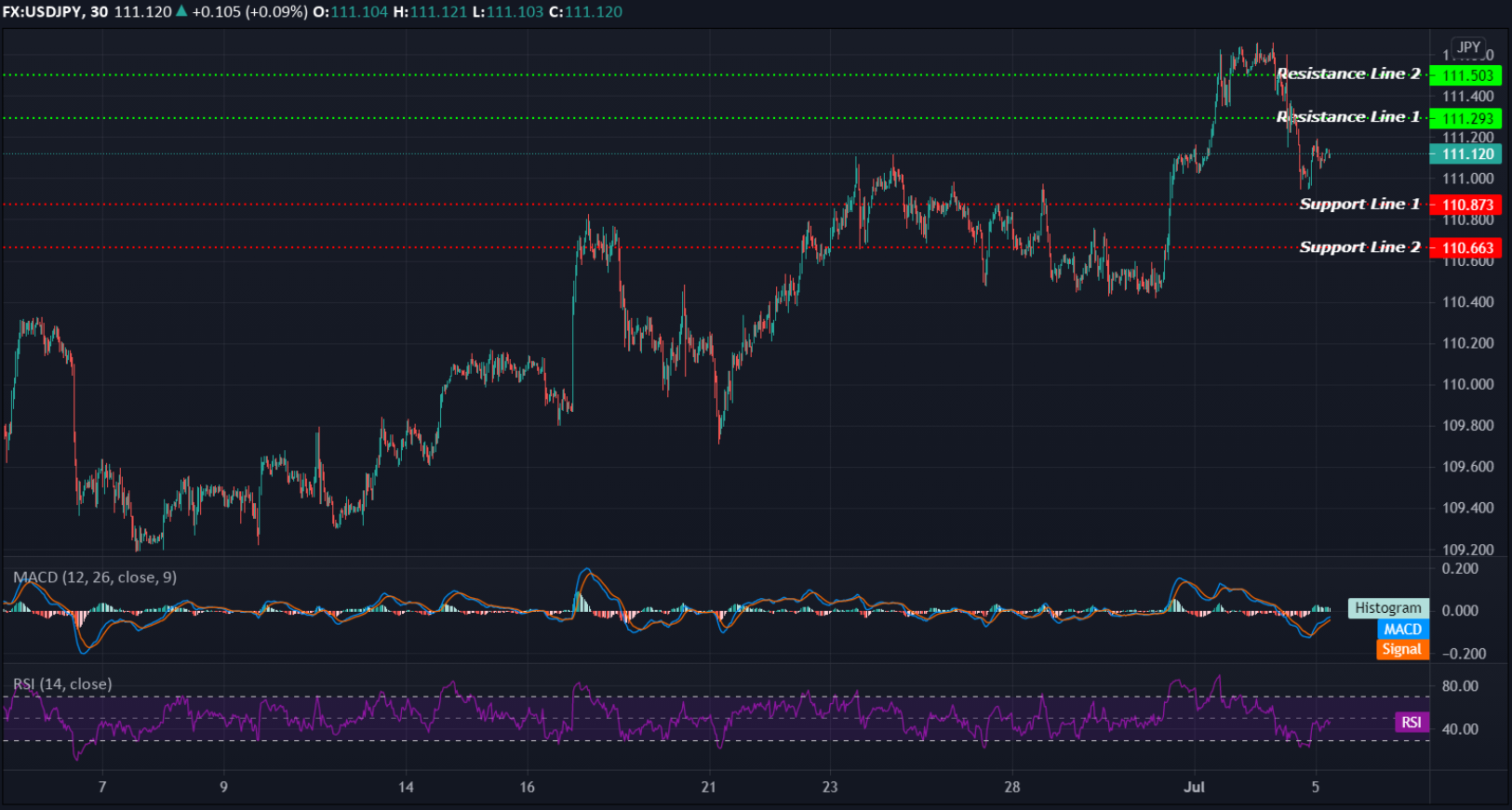Screen dimensions: 1512x810
Task: Click the Resistance Line 2 label
Action: tap(1348, 73)
